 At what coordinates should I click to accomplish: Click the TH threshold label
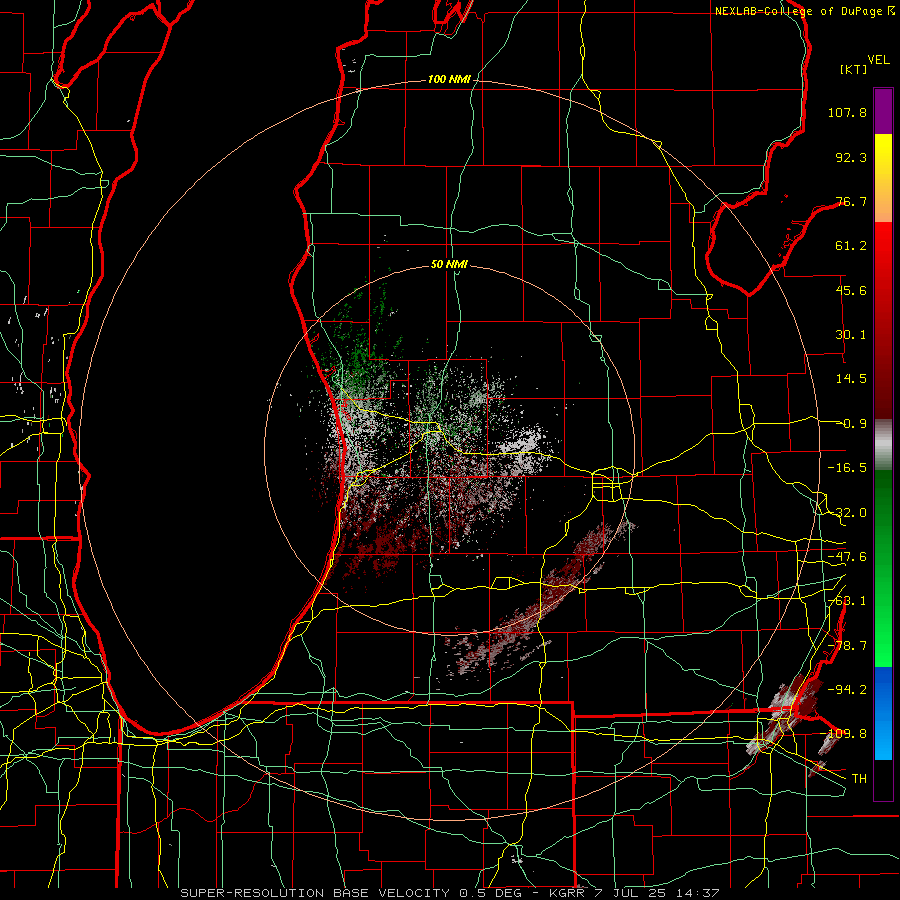pyautogui.click(x=859, y=778)
